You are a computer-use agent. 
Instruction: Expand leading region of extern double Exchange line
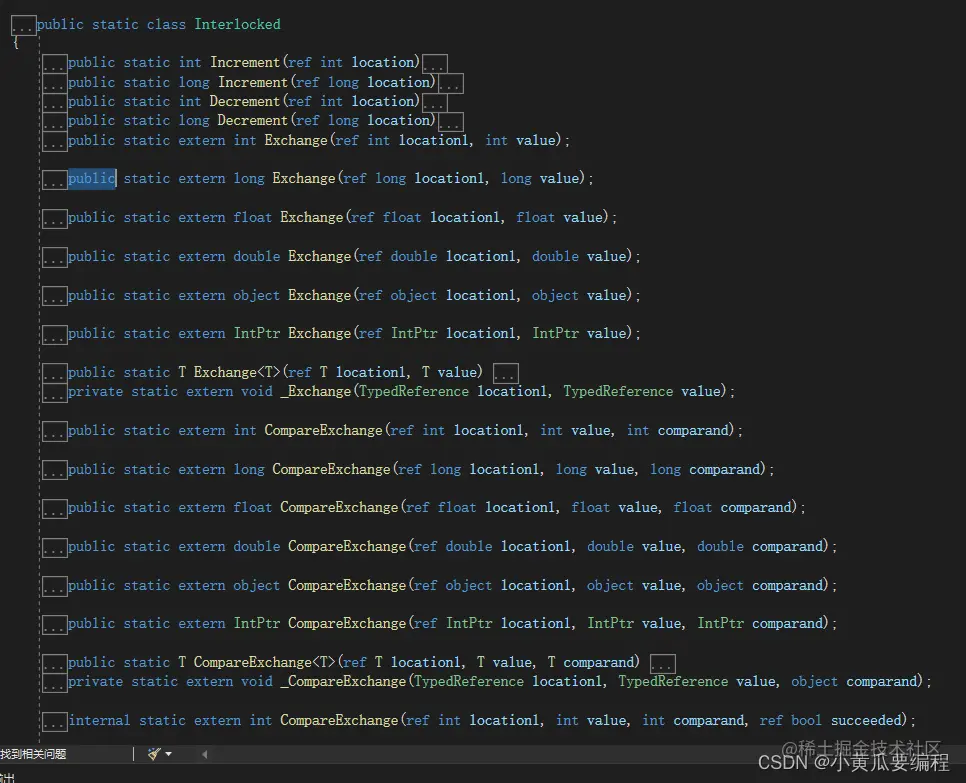[x=54, y=257]
